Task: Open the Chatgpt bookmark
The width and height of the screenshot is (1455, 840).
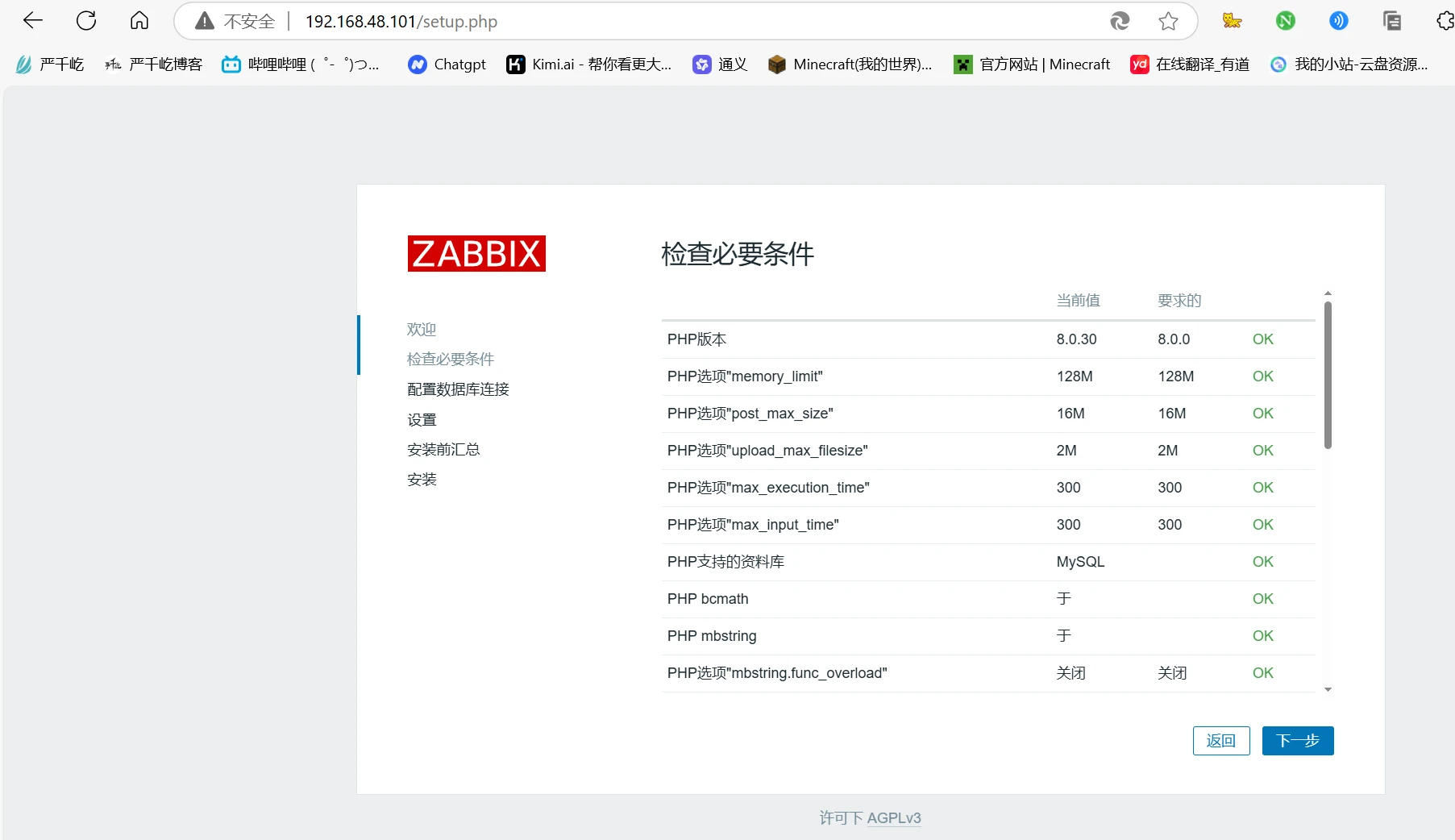Action: [447, 64]
